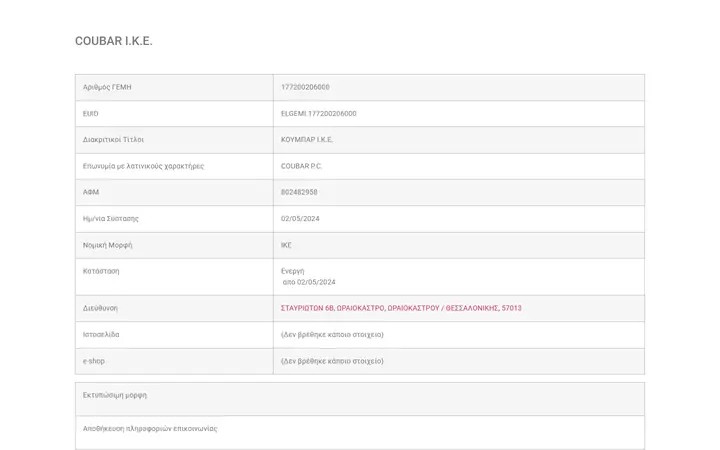Image resolution: width=720 pixels, height=450 pixels.
Task: Click the ΑΦΜ label cell
Action: pos(174,192)
